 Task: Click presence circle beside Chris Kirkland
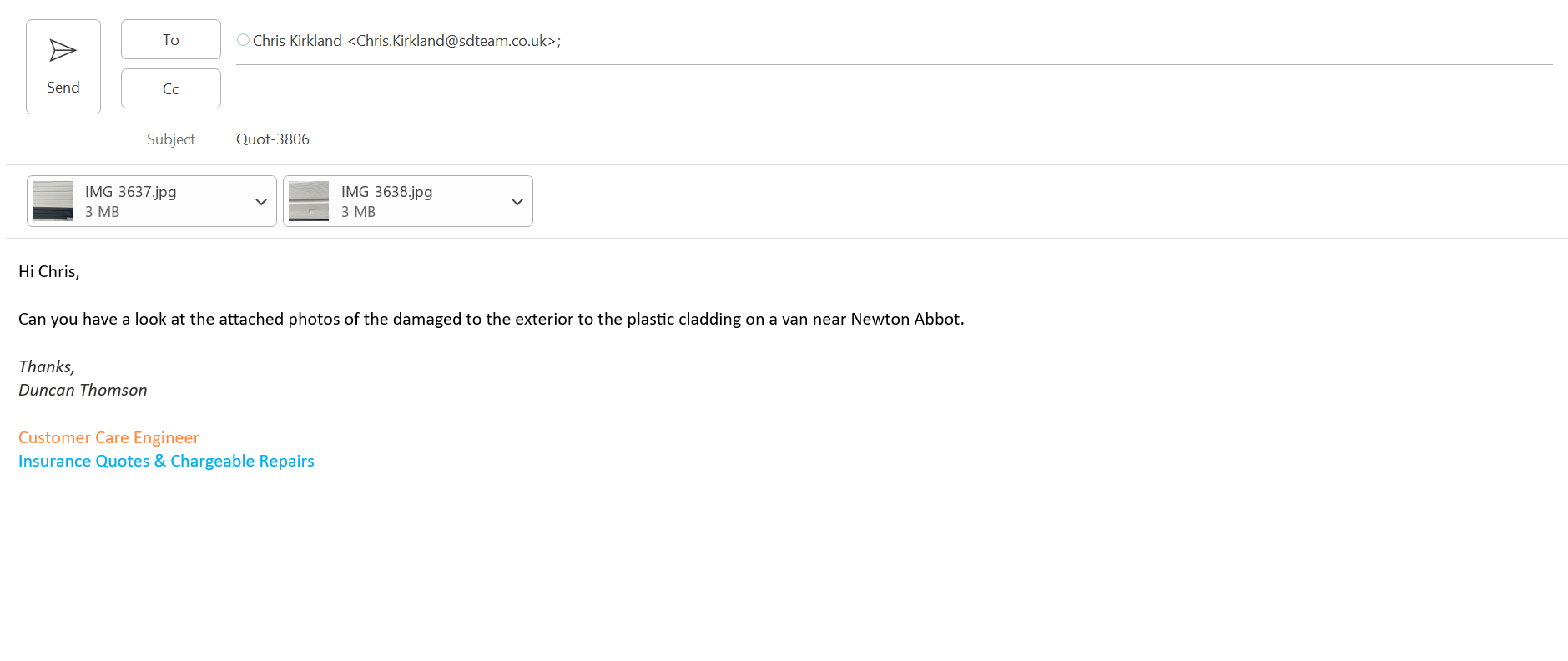point(243,40)
